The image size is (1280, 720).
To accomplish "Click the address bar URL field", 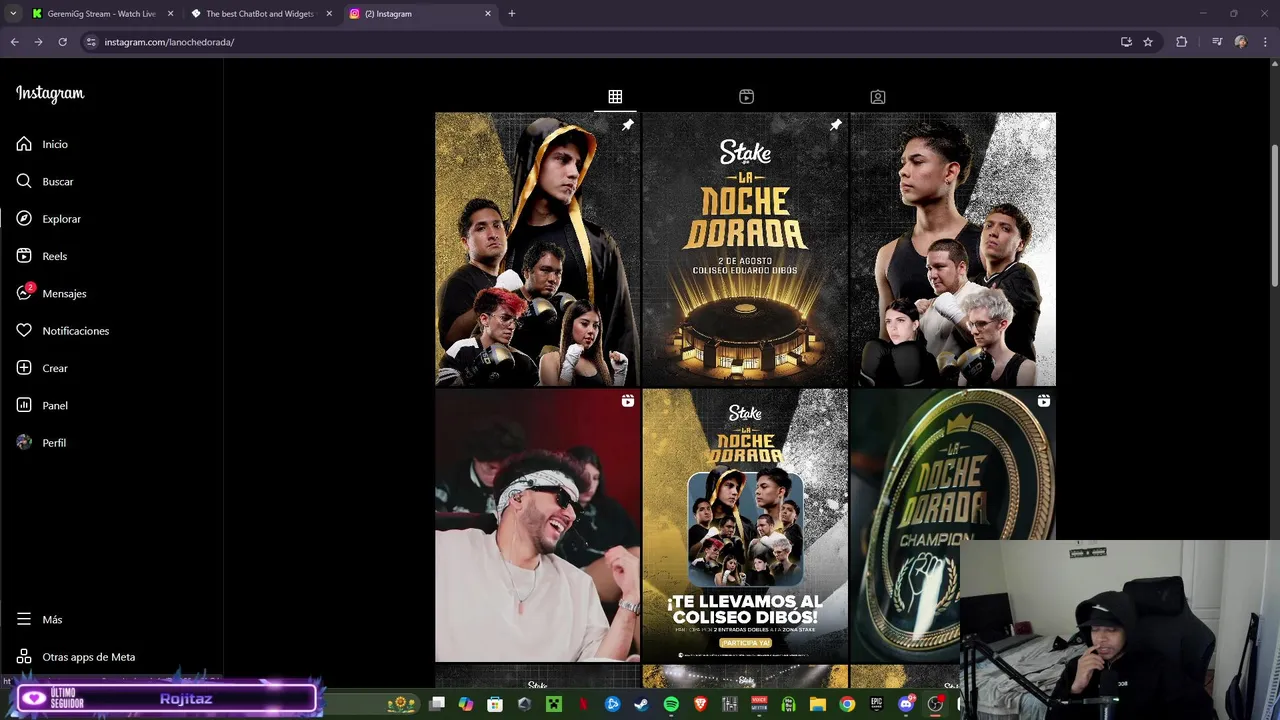I will tap(600, 42).
